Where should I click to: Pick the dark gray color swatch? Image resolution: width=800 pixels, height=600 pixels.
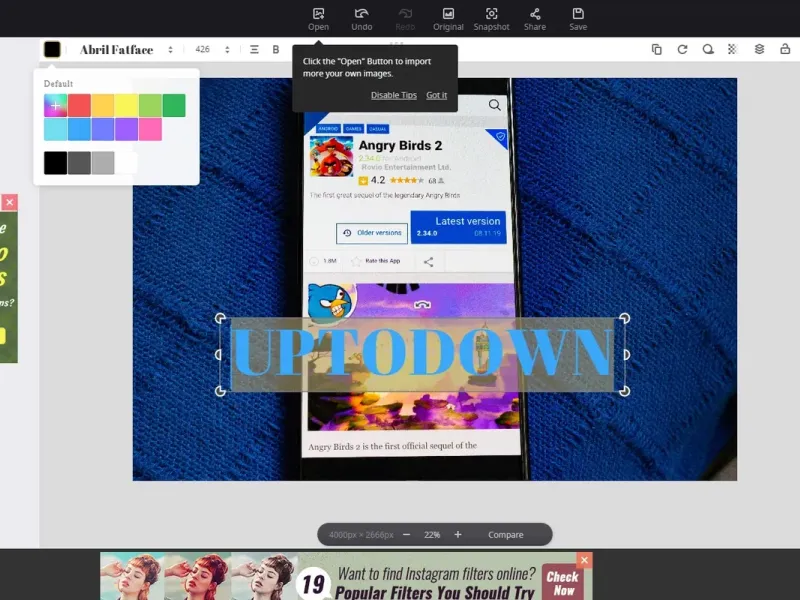(79, 163)
